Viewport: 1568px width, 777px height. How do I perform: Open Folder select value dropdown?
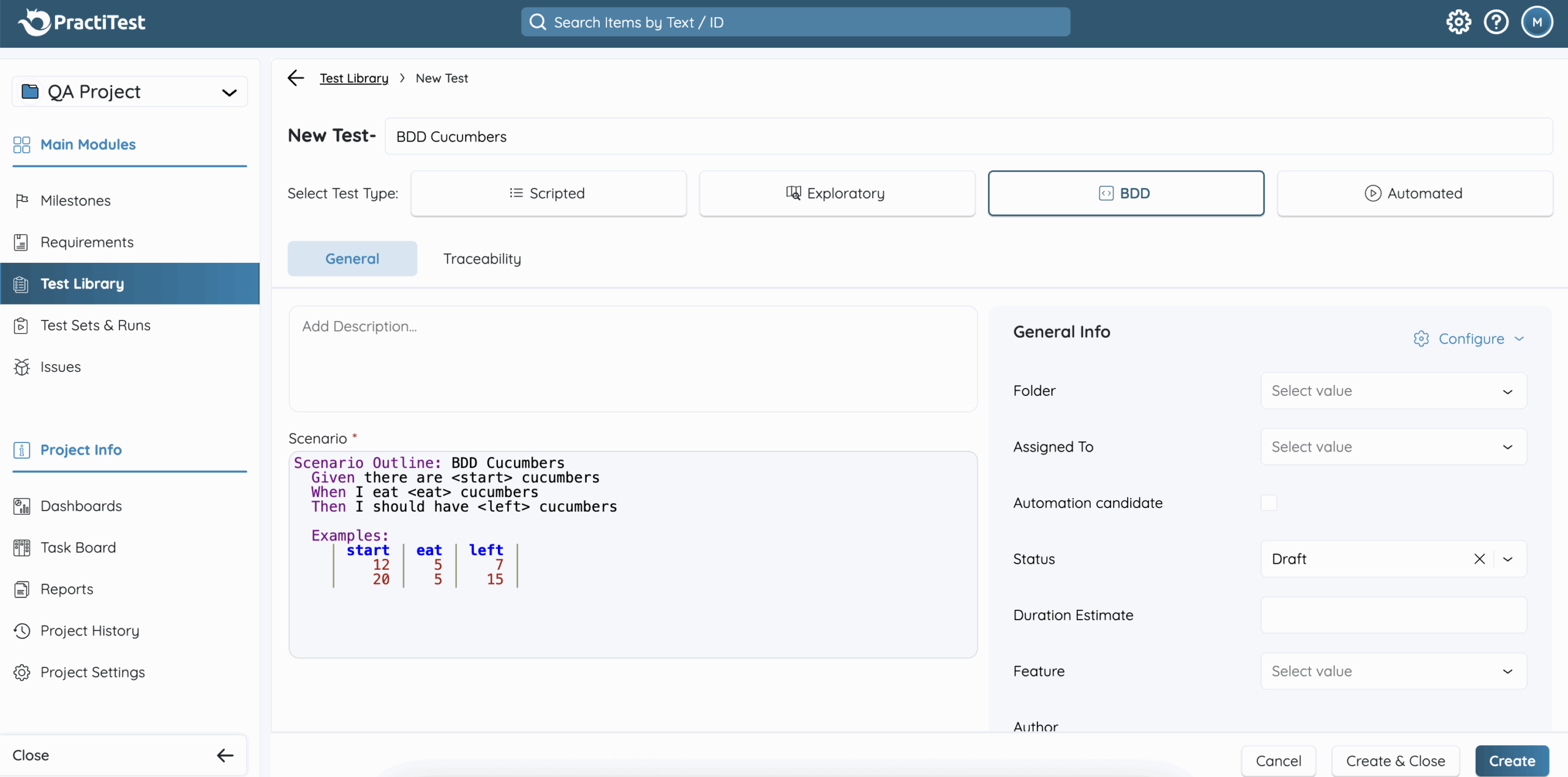(x=1393, y=390)
